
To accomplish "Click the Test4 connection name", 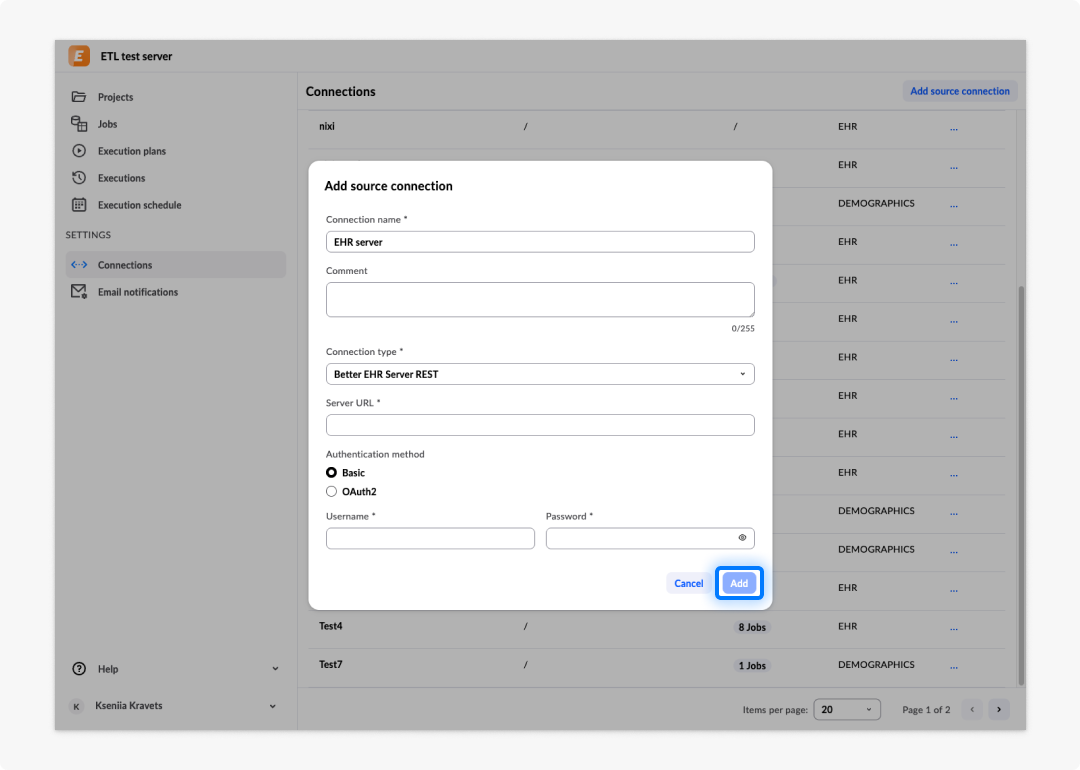I will 331,626.
